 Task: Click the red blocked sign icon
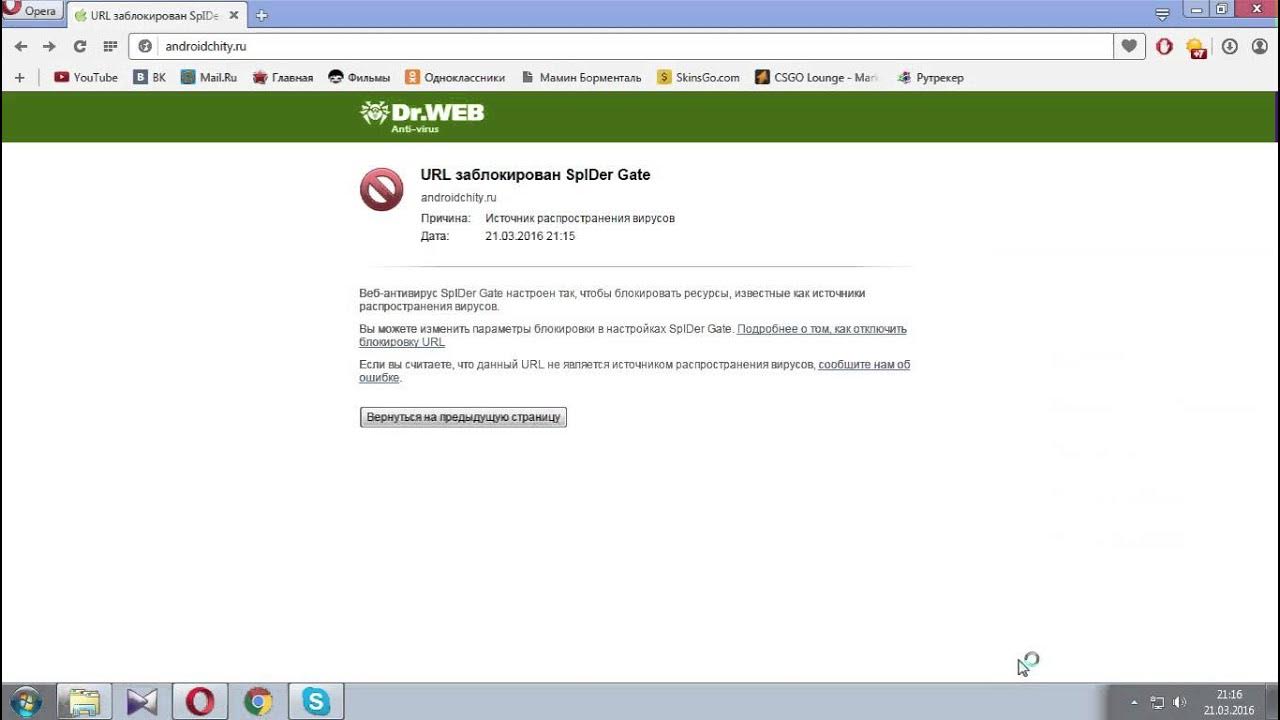tap(382, 189)
